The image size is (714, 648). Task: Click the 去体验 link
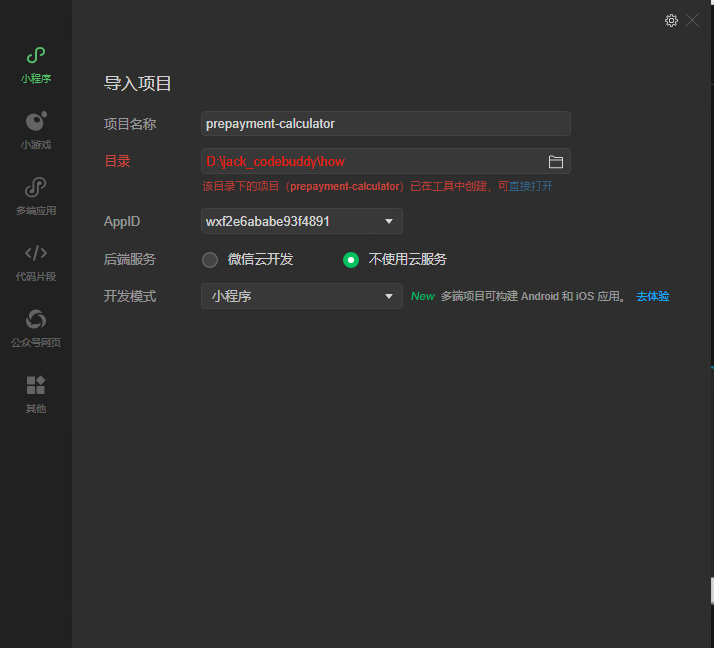652,296
